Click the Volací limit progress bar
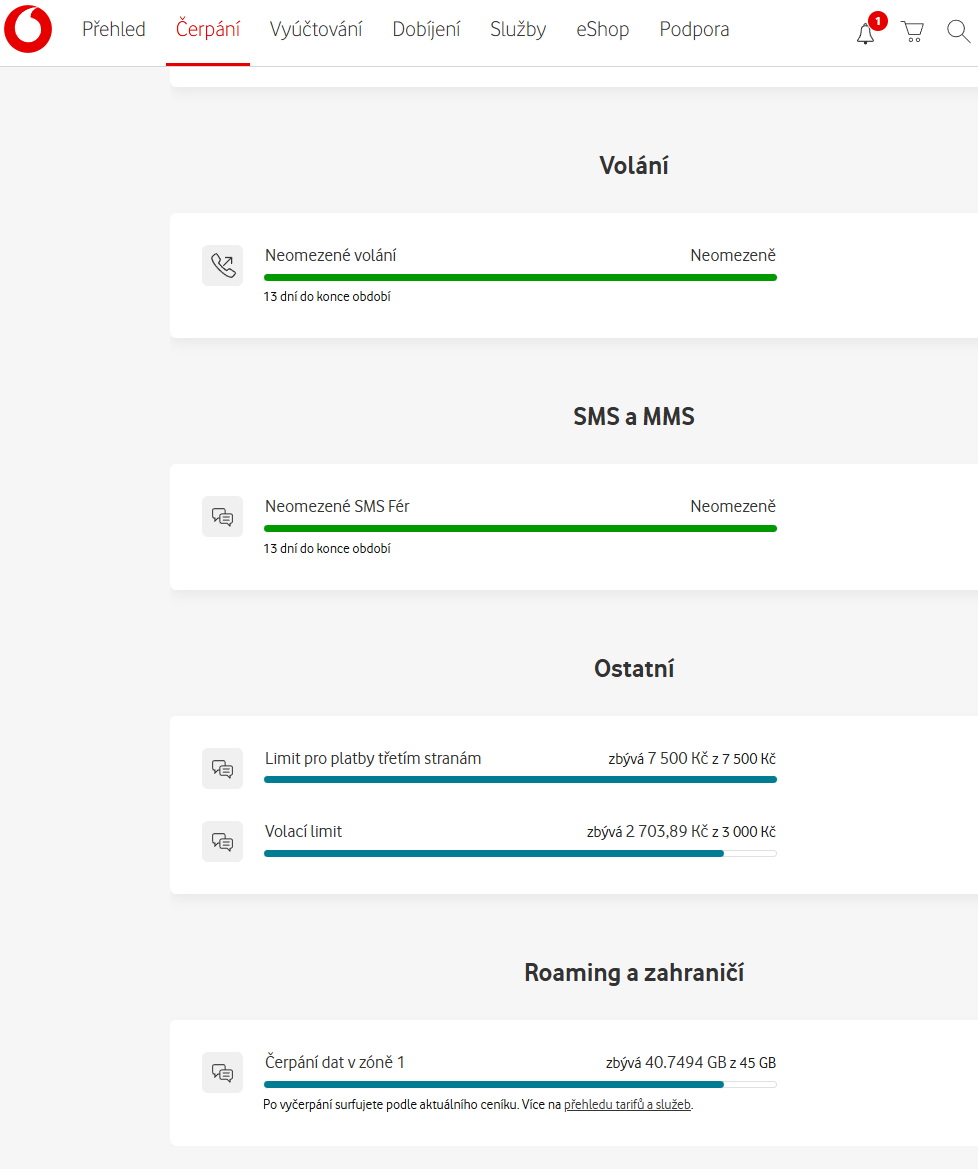Image resolution: width=978 pixels, height=1169 pixels. click(520, 853)
